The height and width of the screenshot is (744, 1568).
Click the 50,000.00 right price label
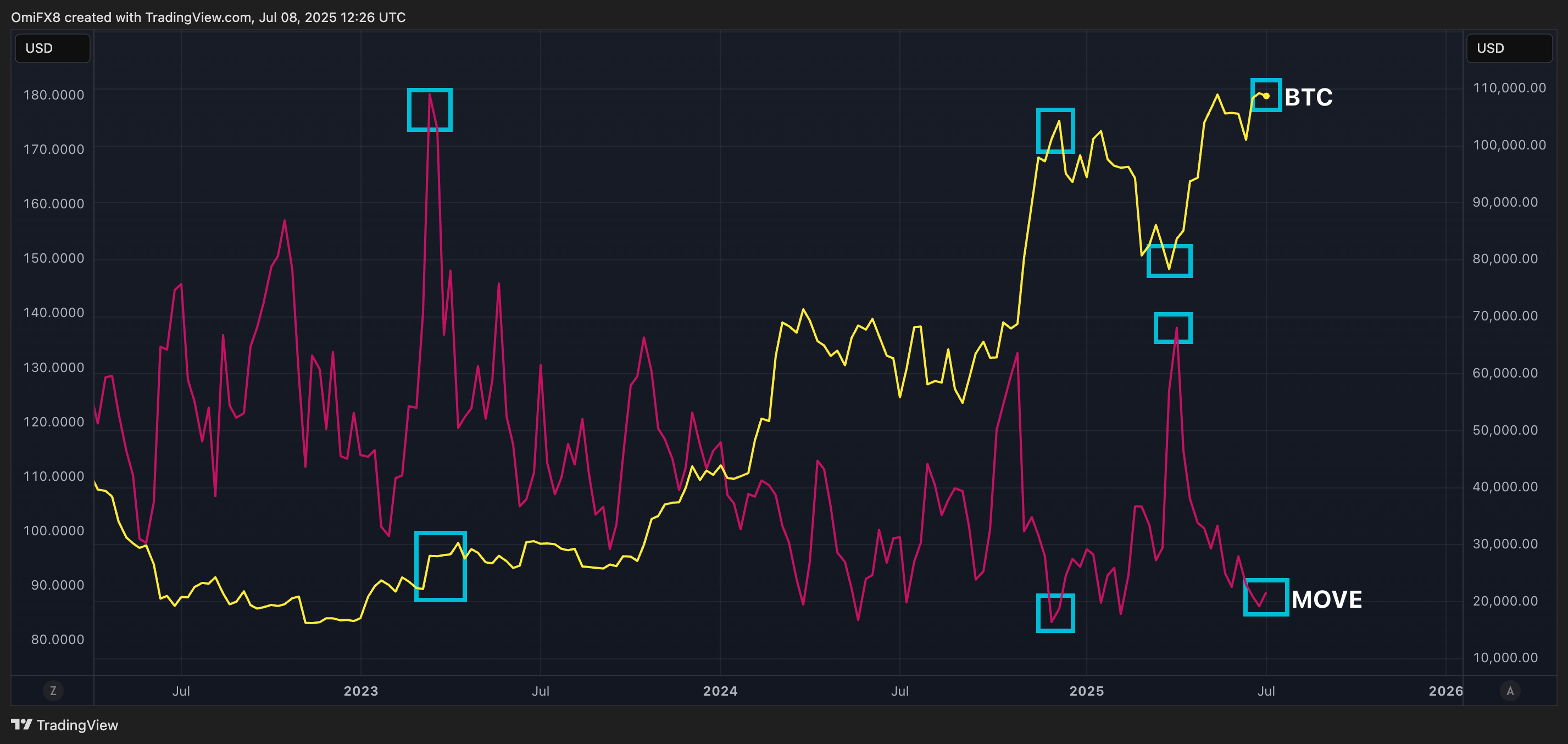(x=1505, y=430)
